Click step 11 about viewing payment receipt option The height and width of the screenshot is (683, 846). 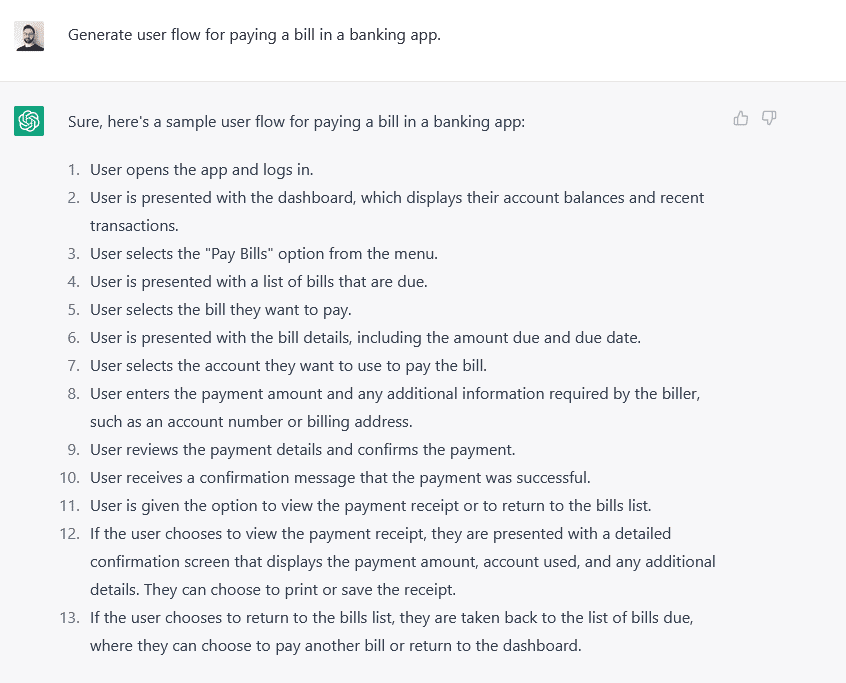click(x=371, y=506)
